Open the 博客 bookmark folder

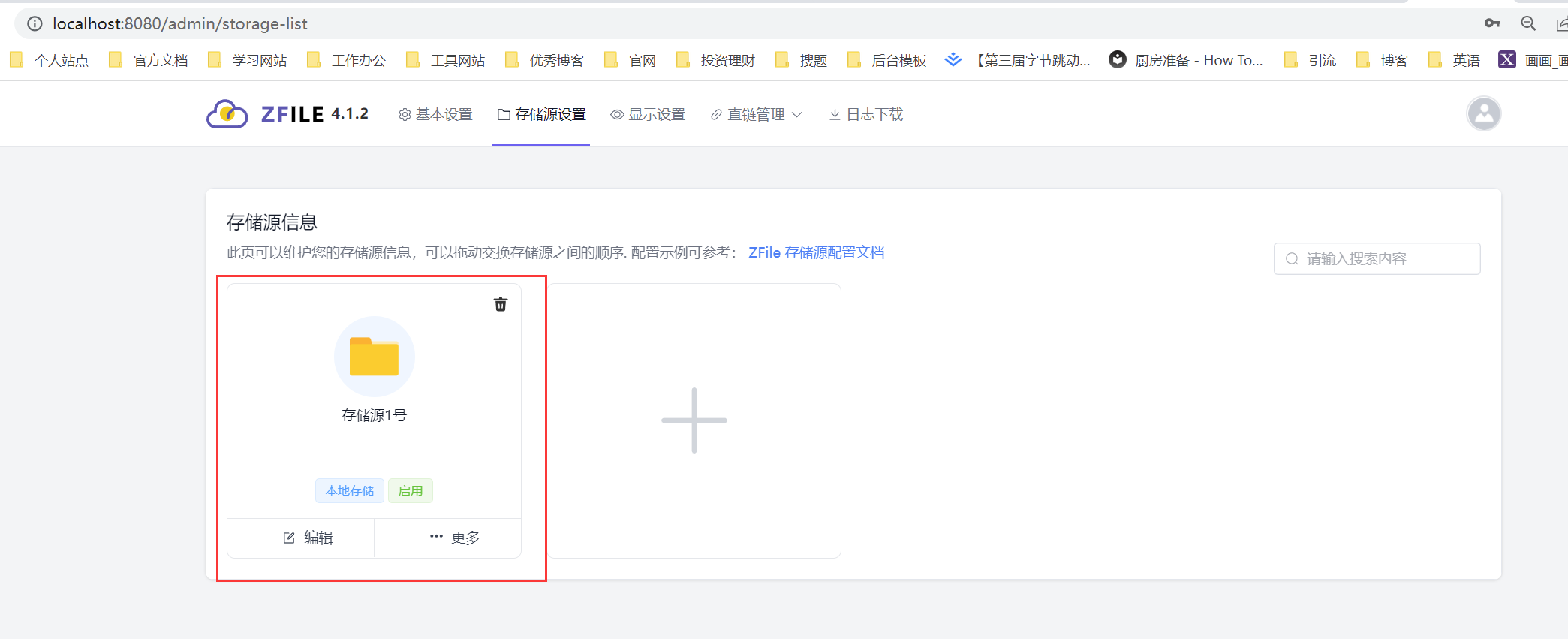coord(1382,60)
